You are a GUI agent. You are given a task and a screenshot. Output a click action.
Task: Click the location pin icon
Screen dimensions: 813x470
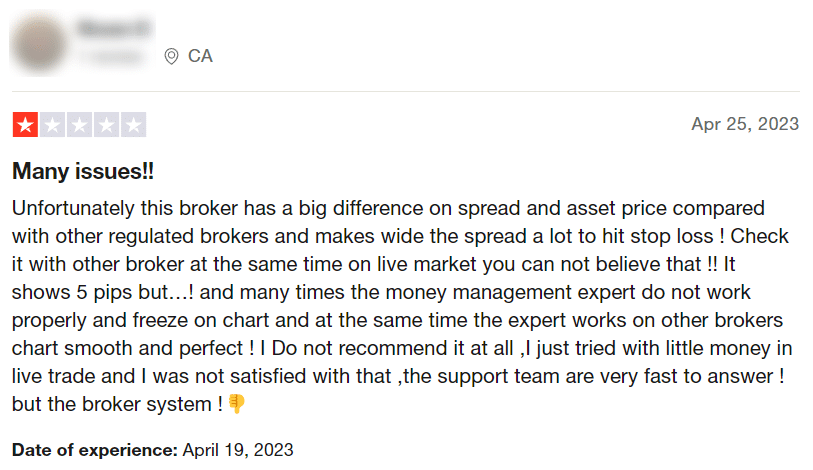point(171,56)
